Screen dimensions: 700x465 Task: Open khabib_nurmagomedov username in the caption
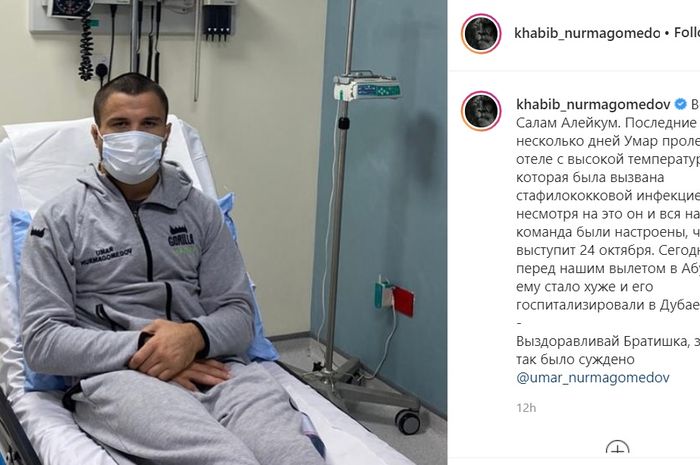click(593, 104)
